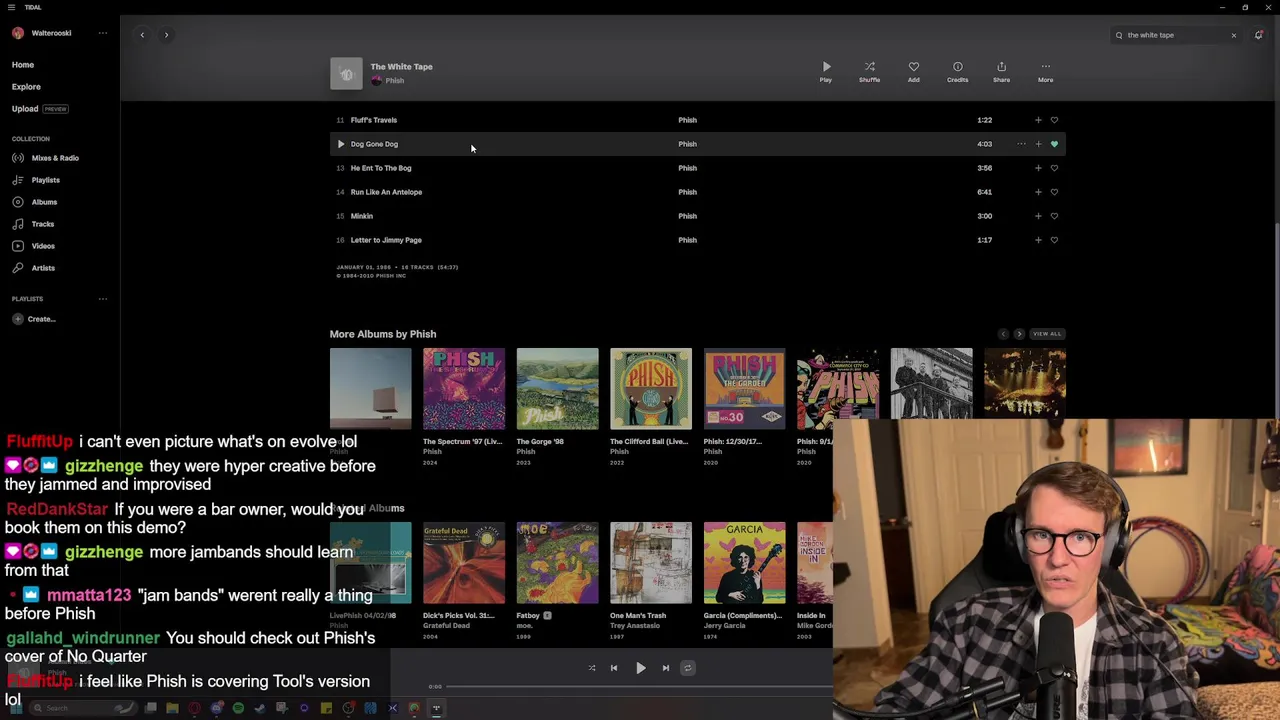This screenshot has height=720, width=1280.
Task: Open Tracks collection
Action: 34,224
